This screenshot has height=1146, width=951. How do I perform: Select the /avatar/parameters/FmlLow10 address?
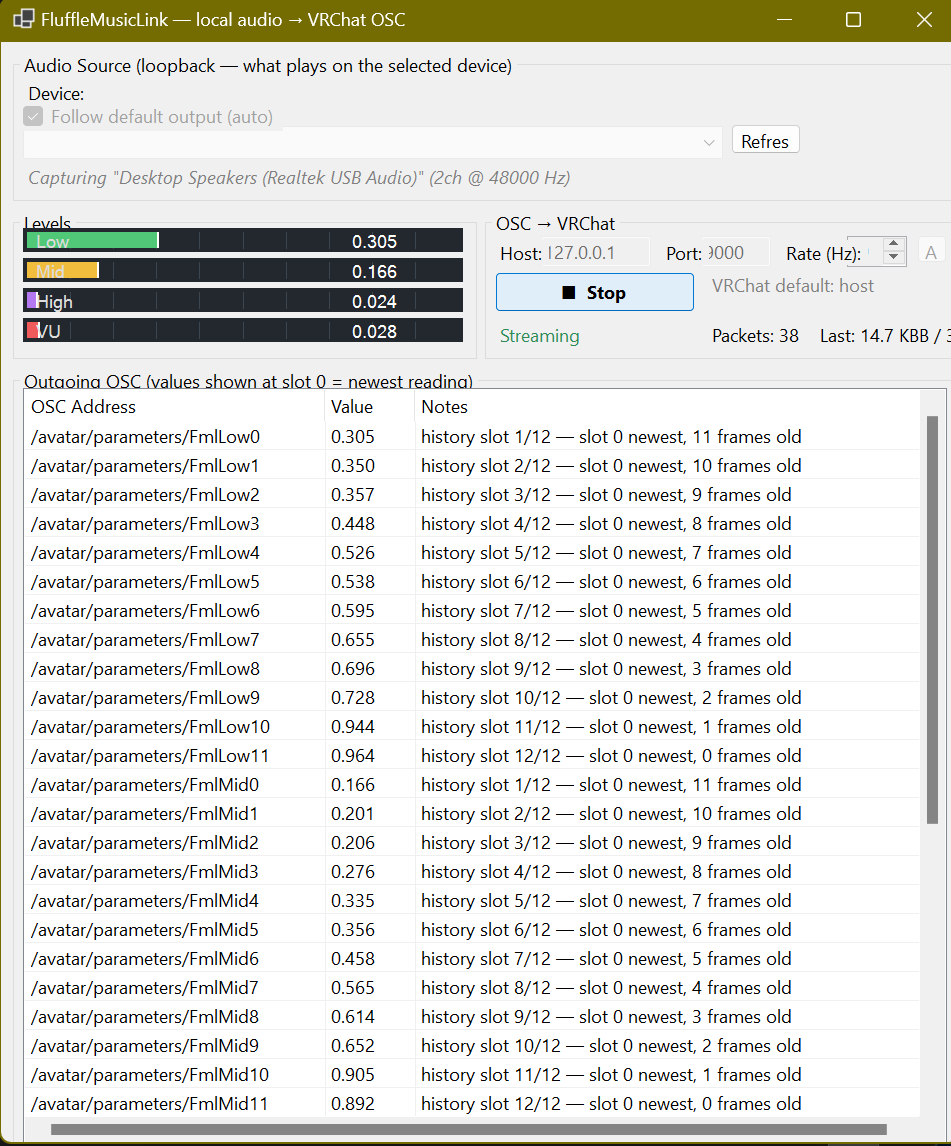coord(150,726)
